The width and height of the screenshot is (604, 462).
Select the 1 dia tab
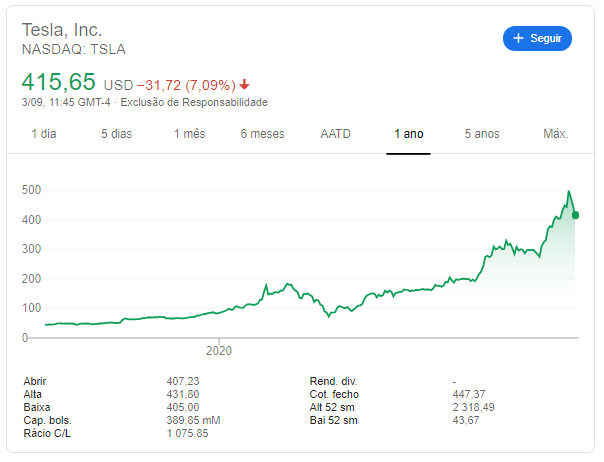pos(44,134)
